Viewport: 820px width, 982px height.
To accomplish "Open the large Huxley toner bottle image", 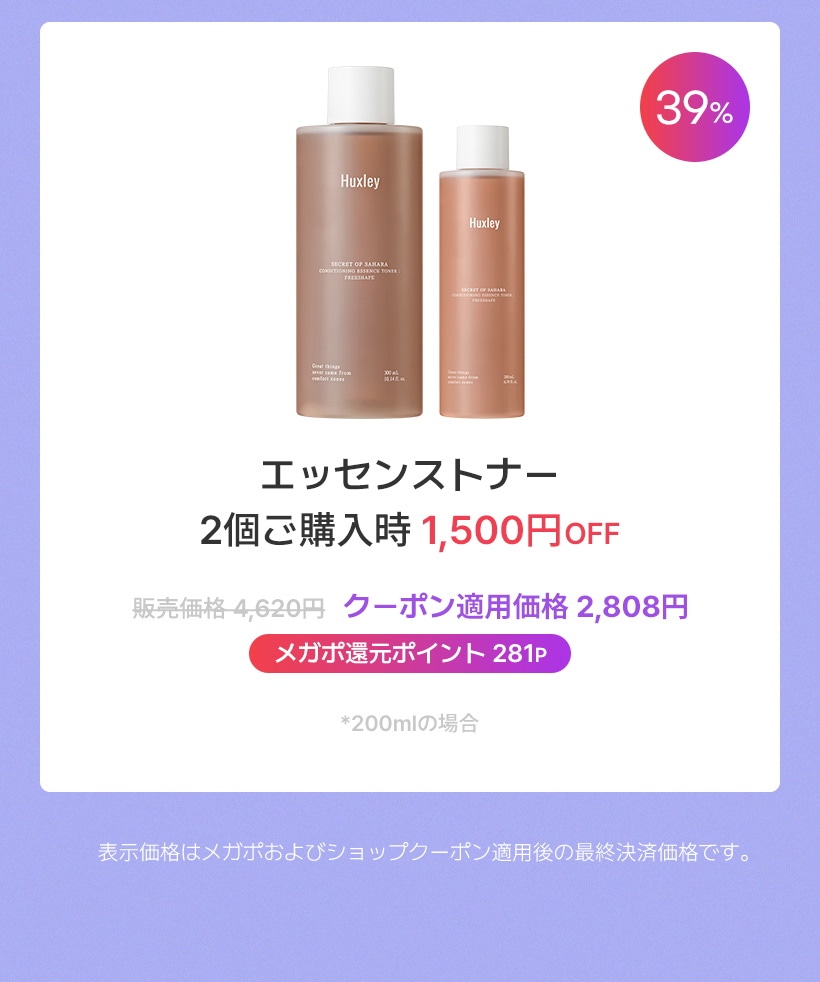I will [360, 242].
